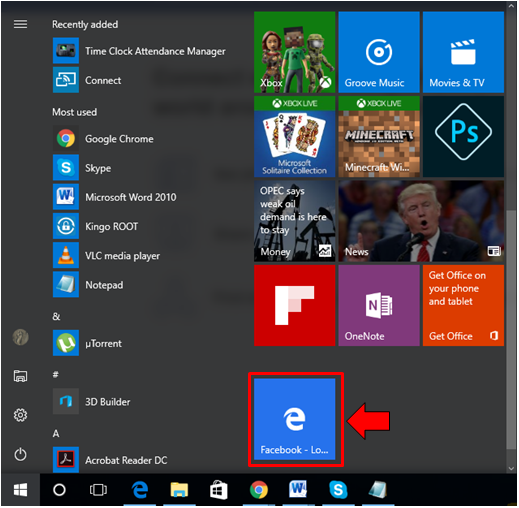Open Notepad from Most used list

pyautogui.click(x=88, y=285)
